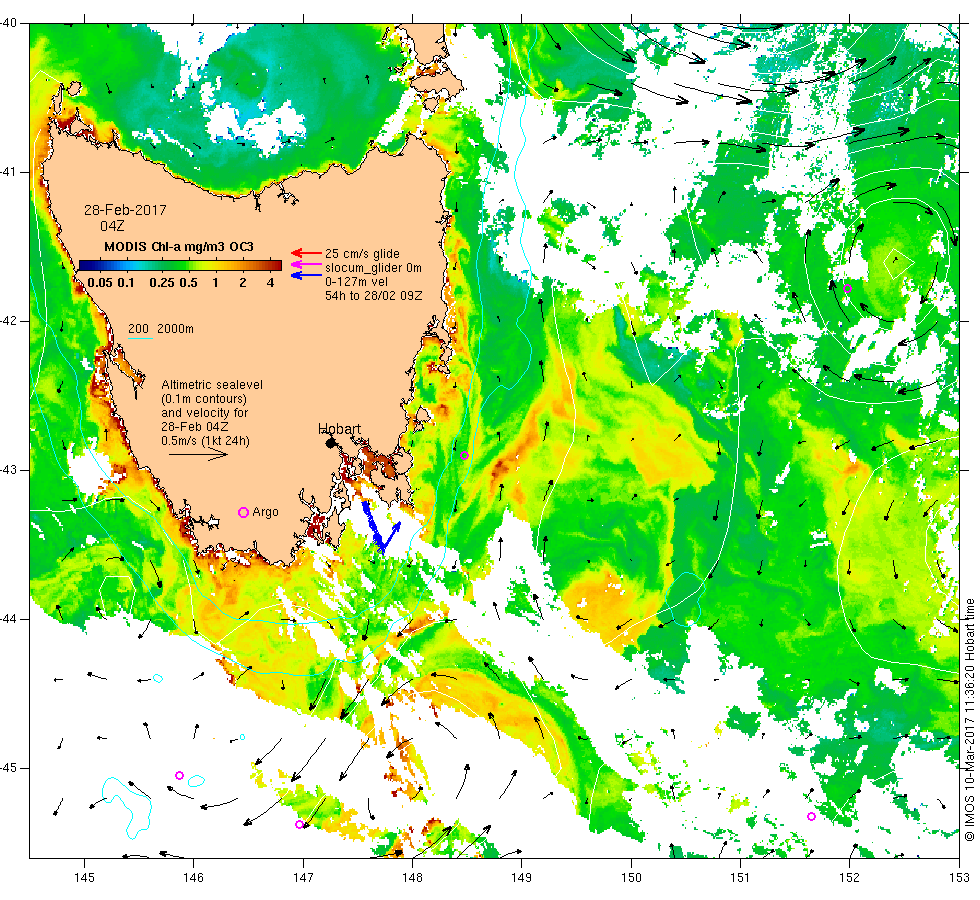Click the Hobart city label
Image resolution: width=980 pixels, height=900 pixels.
point(339,429)
